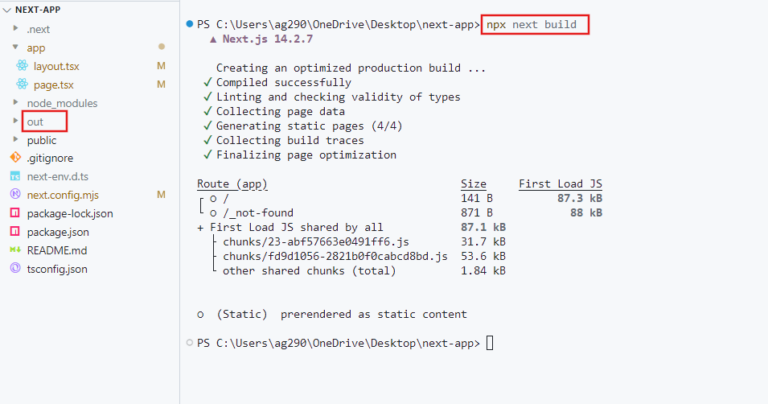Expand the .next folder
Image resolution: width=768 pixels, height=404 pixels.
click(16, 28)
